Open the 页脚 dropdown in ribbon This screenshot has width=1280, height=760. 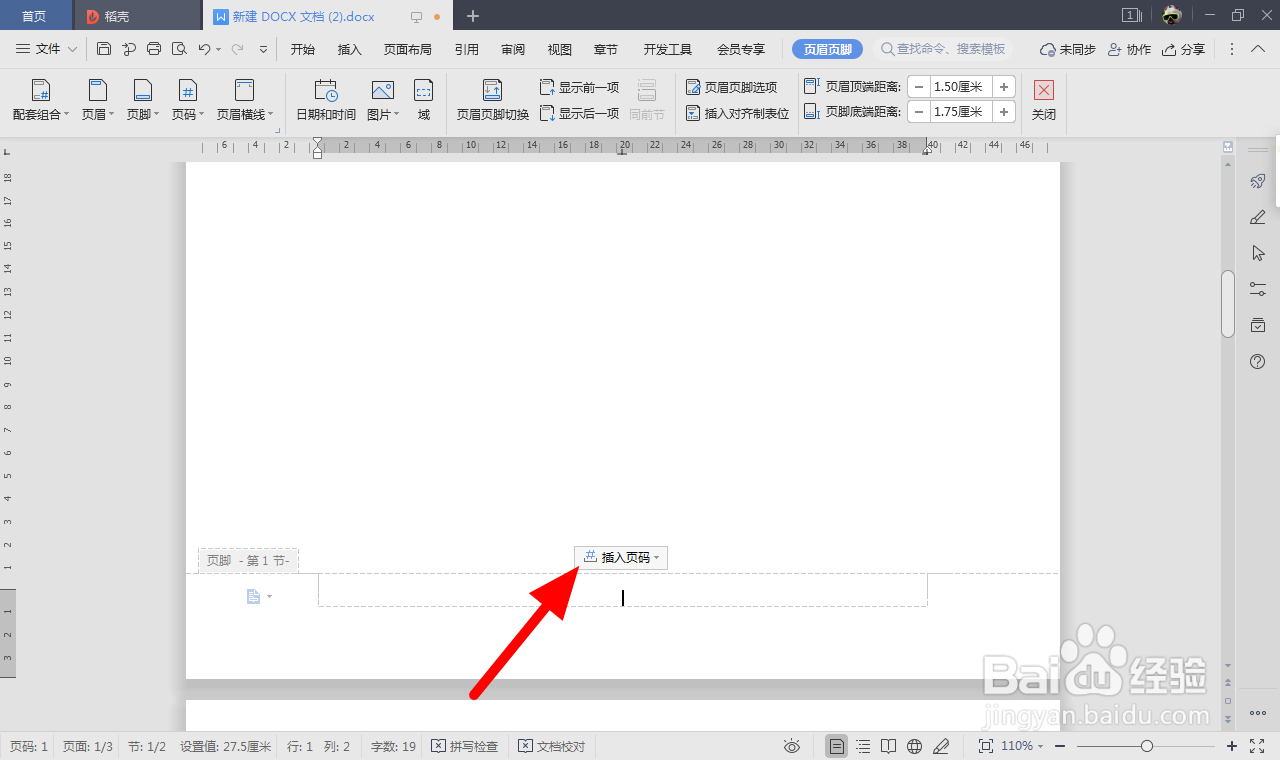click(143, 101)
